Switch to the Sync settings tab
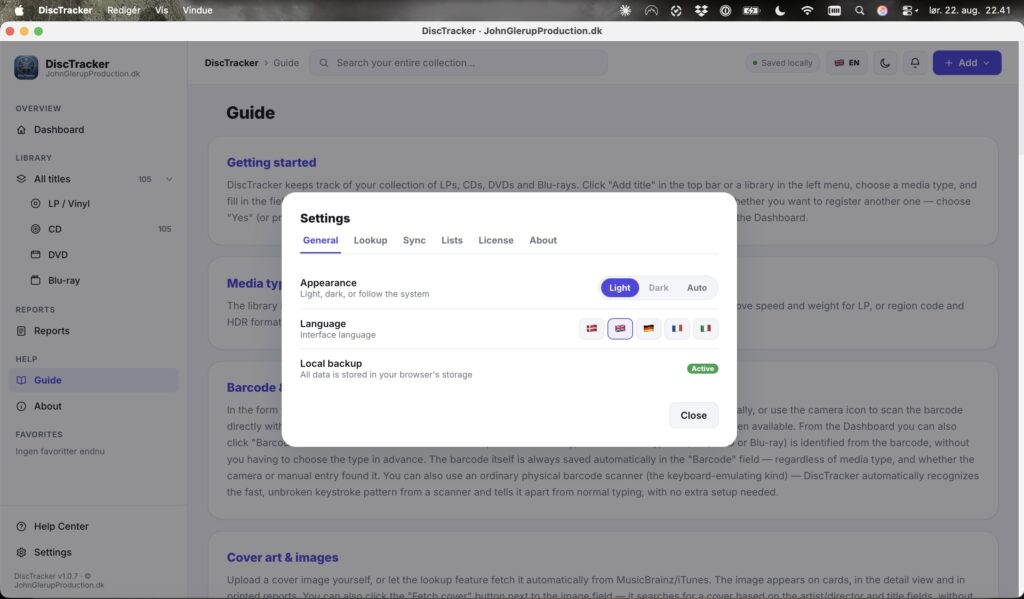 tap(414, 240)
